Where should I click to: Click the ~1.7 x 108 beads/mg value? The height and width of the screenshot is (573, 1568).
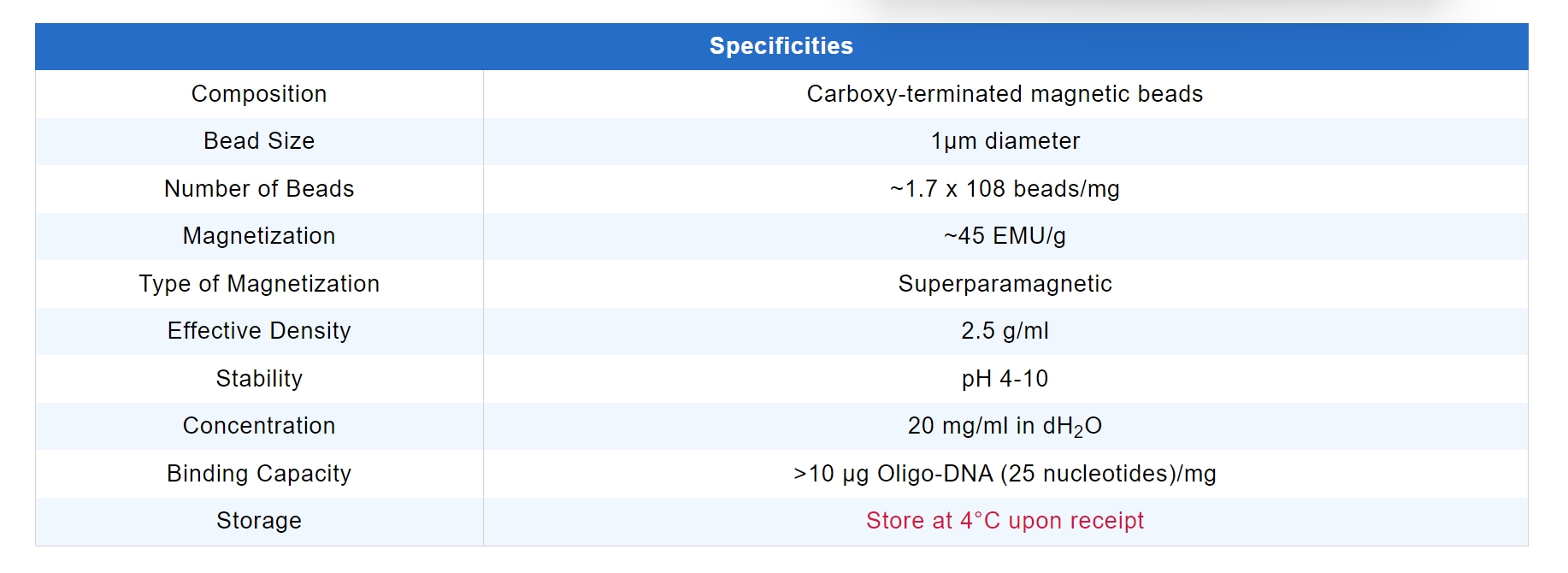1005,189
